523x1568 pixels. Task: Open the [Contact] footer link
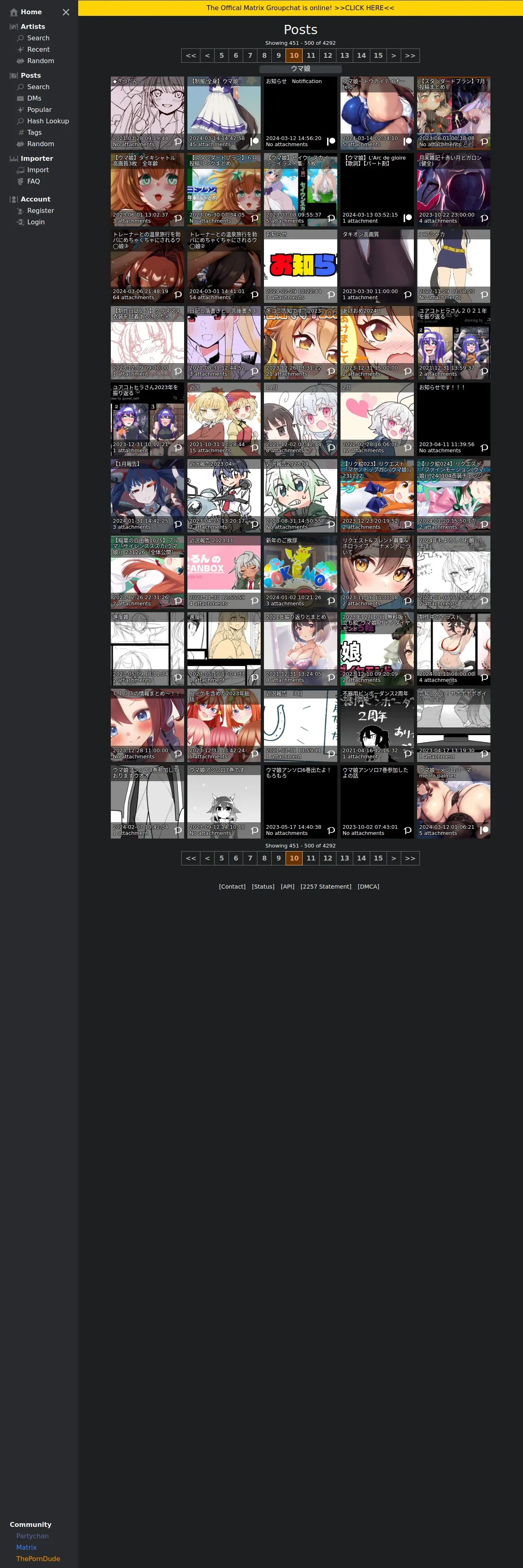(232, 887)
